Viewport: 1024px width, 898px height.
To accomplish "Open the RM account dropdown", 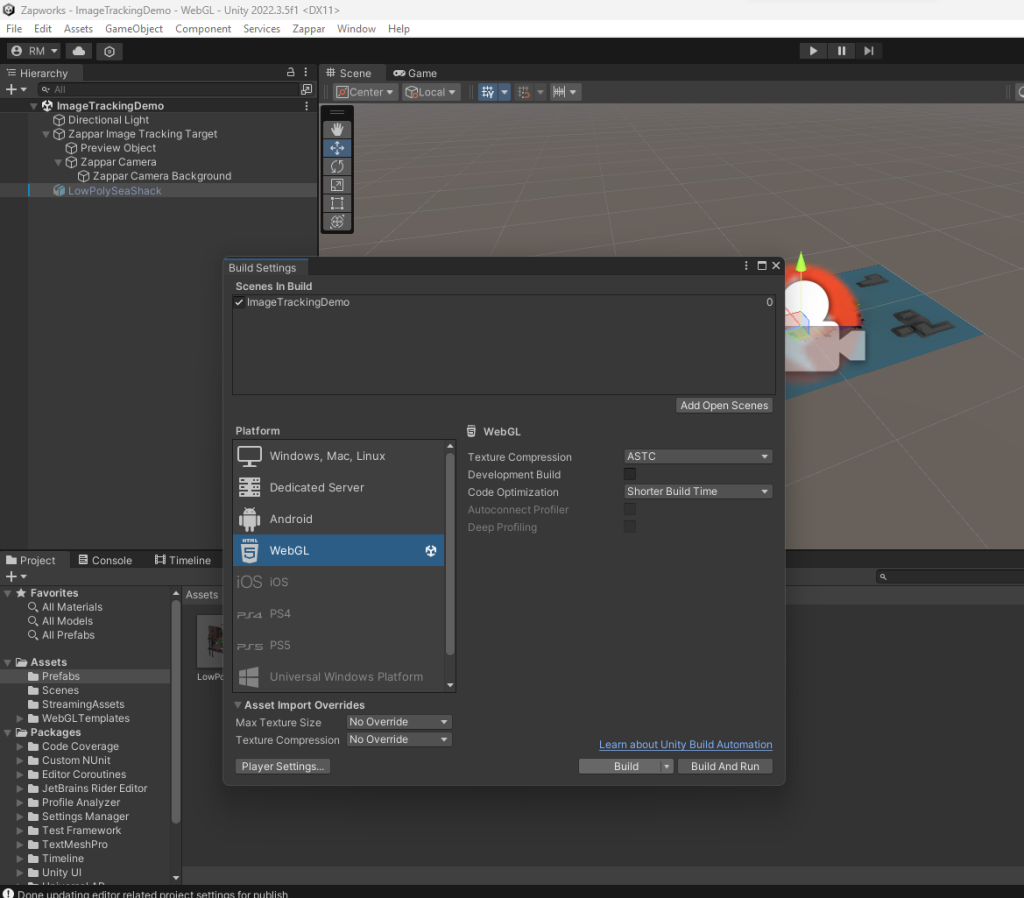I will 35,51.
